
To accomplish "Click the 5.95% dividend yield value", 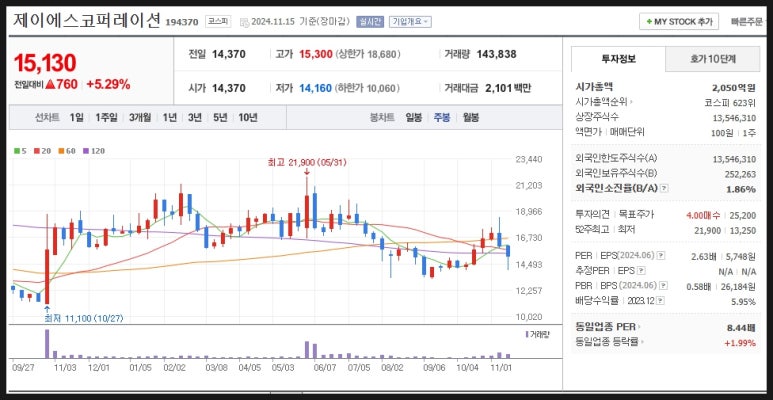I will point(743,301).
